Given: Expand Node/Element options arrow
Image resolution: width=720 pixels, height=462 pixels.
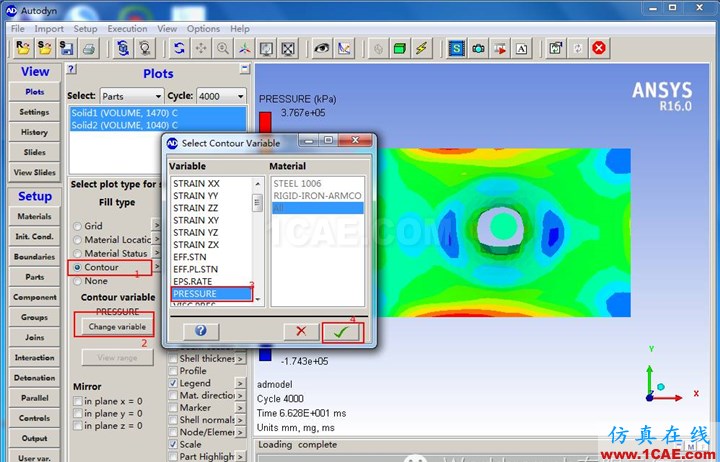Looking at the screenshot, I should coord(240,432).
